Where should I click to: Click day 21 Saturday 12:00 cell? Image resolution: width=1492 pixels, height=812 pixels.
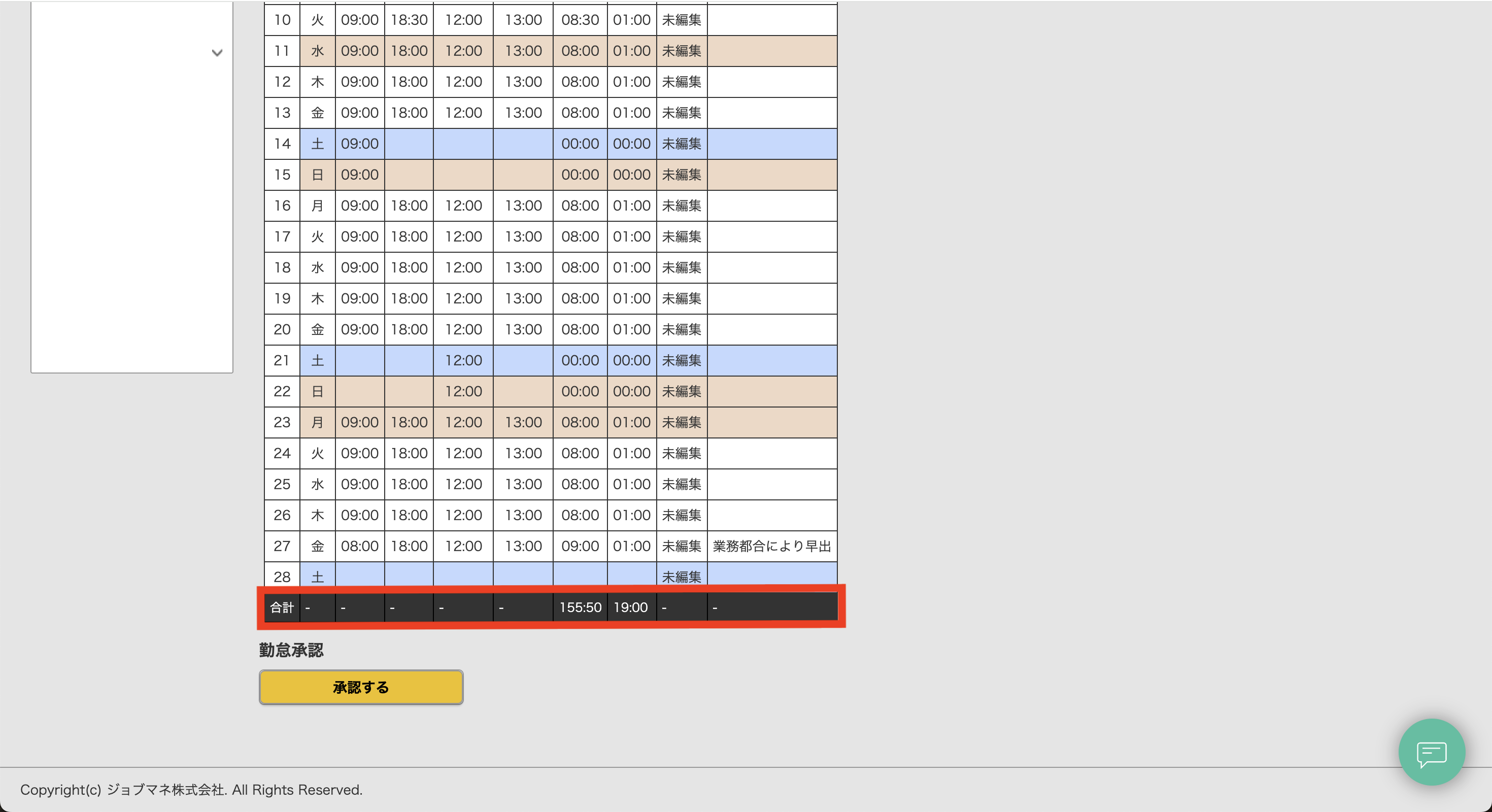click(x=463, y=360)
